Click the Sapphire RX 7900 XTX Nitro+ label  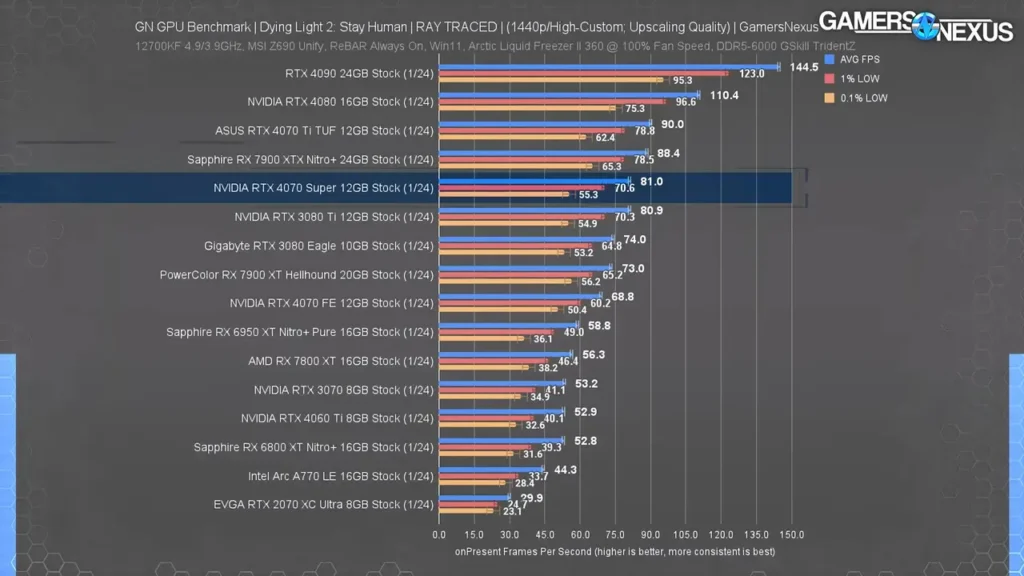tap(310, 159)
